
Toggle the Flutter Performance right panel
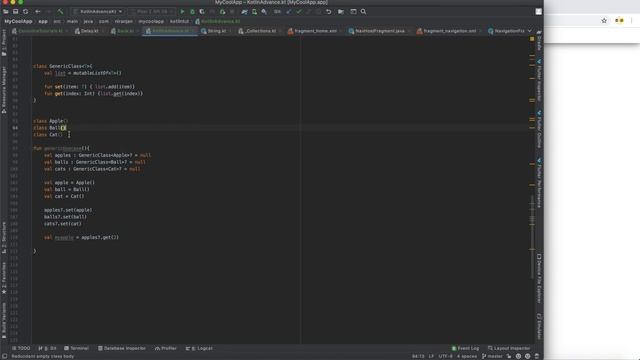[x=539, y=183]
